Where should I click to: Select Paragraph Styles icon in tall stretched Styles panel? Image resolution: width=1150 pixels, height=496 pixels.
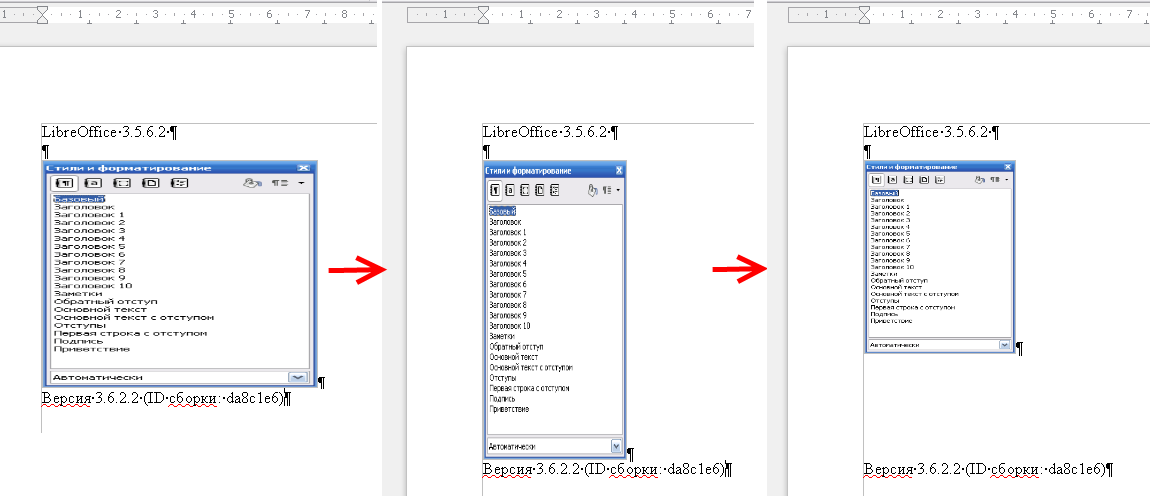(x=495, y=190)
